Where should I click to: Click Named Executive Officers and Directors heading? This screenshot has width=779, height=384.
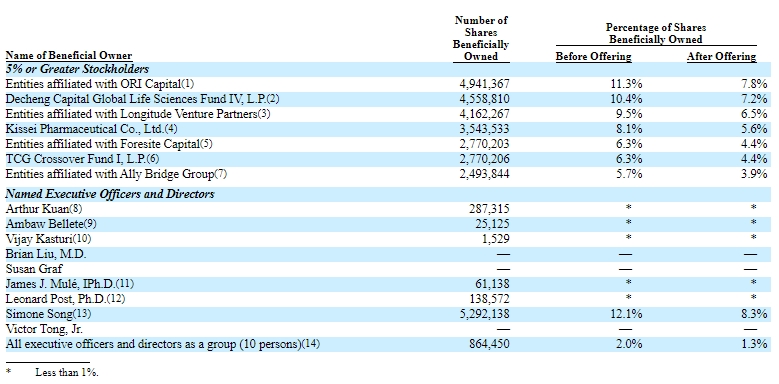click(110, 194)
